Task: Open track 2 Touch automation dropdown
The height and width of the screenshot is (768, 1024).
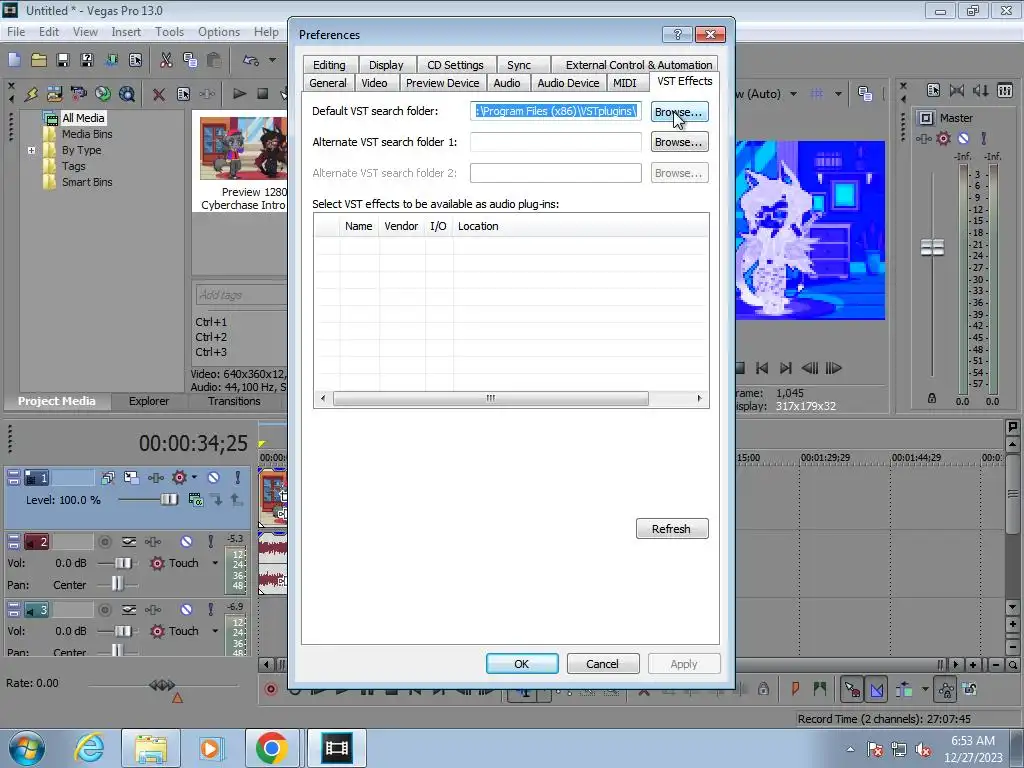Action: coord(215,563)
